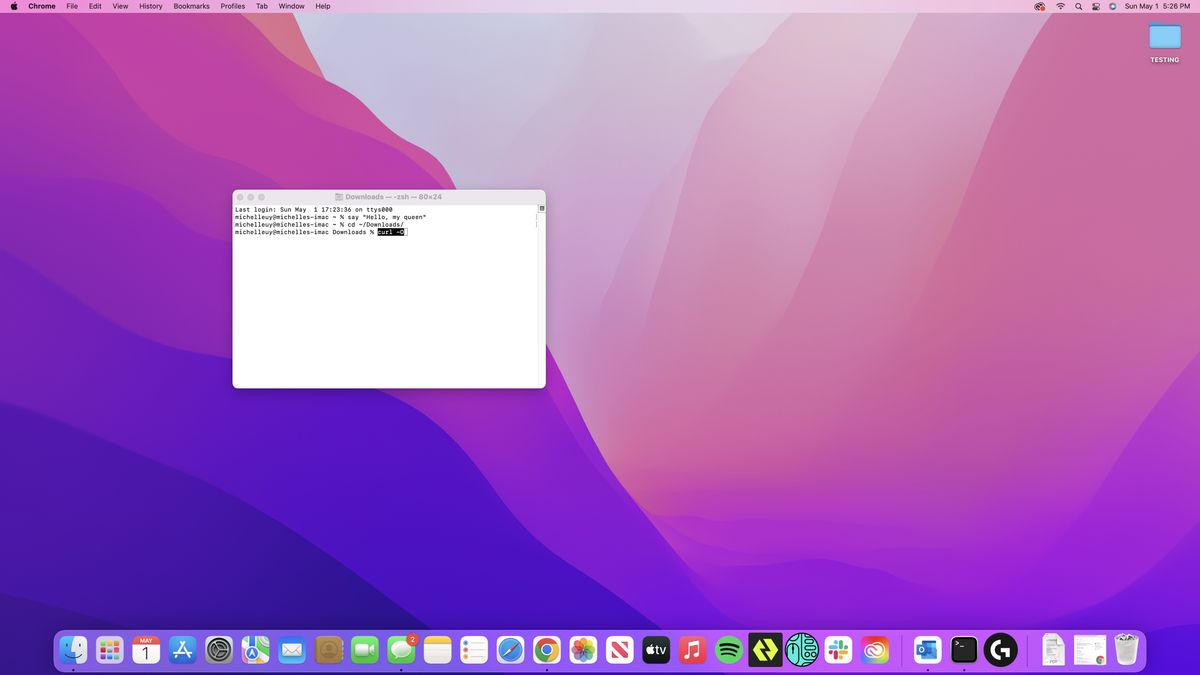Open the teal brain app in the Dock

point(802,650)
